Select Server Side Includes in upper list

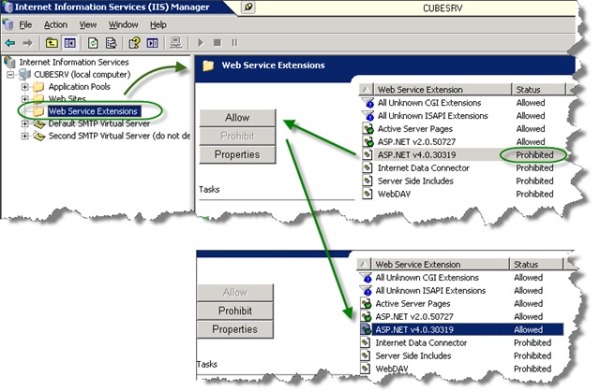pyautogui.click(x=416, y=181)
